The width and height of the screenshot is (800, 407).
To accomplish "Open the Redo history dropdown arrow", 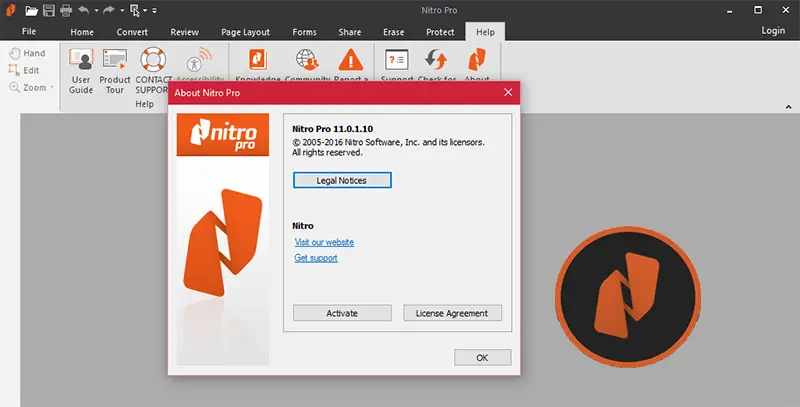I will pyautogui.click(x=121, y=11).
